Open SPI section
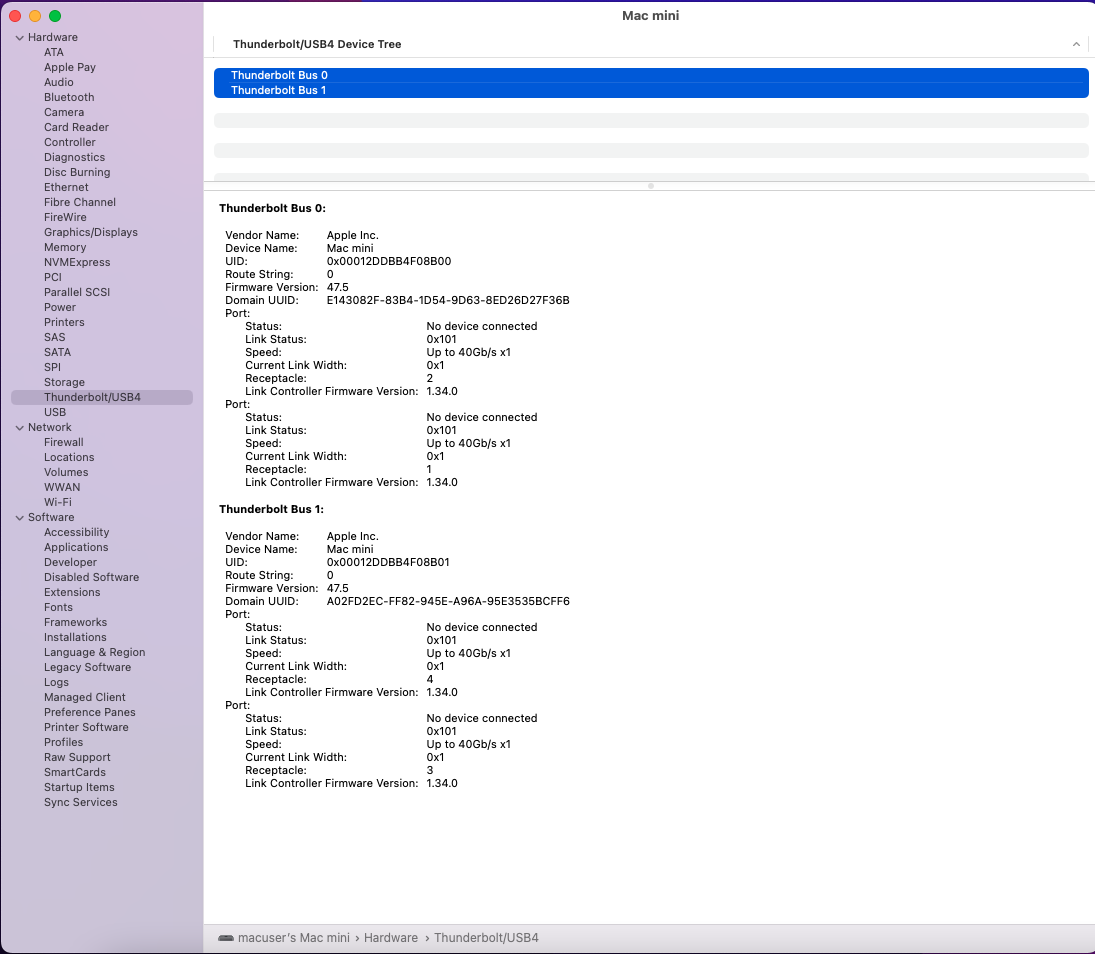Screen dimensions: 1095x954 click(52, 367)
